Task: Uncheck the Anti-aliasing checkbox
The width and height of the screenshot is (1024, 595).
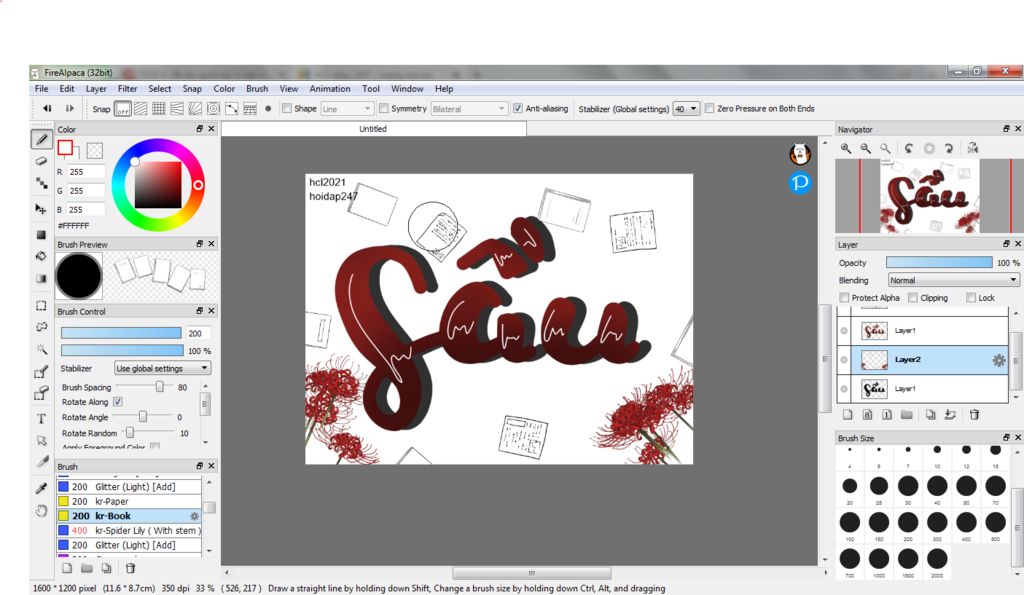Action: click(x=518, y=108)
